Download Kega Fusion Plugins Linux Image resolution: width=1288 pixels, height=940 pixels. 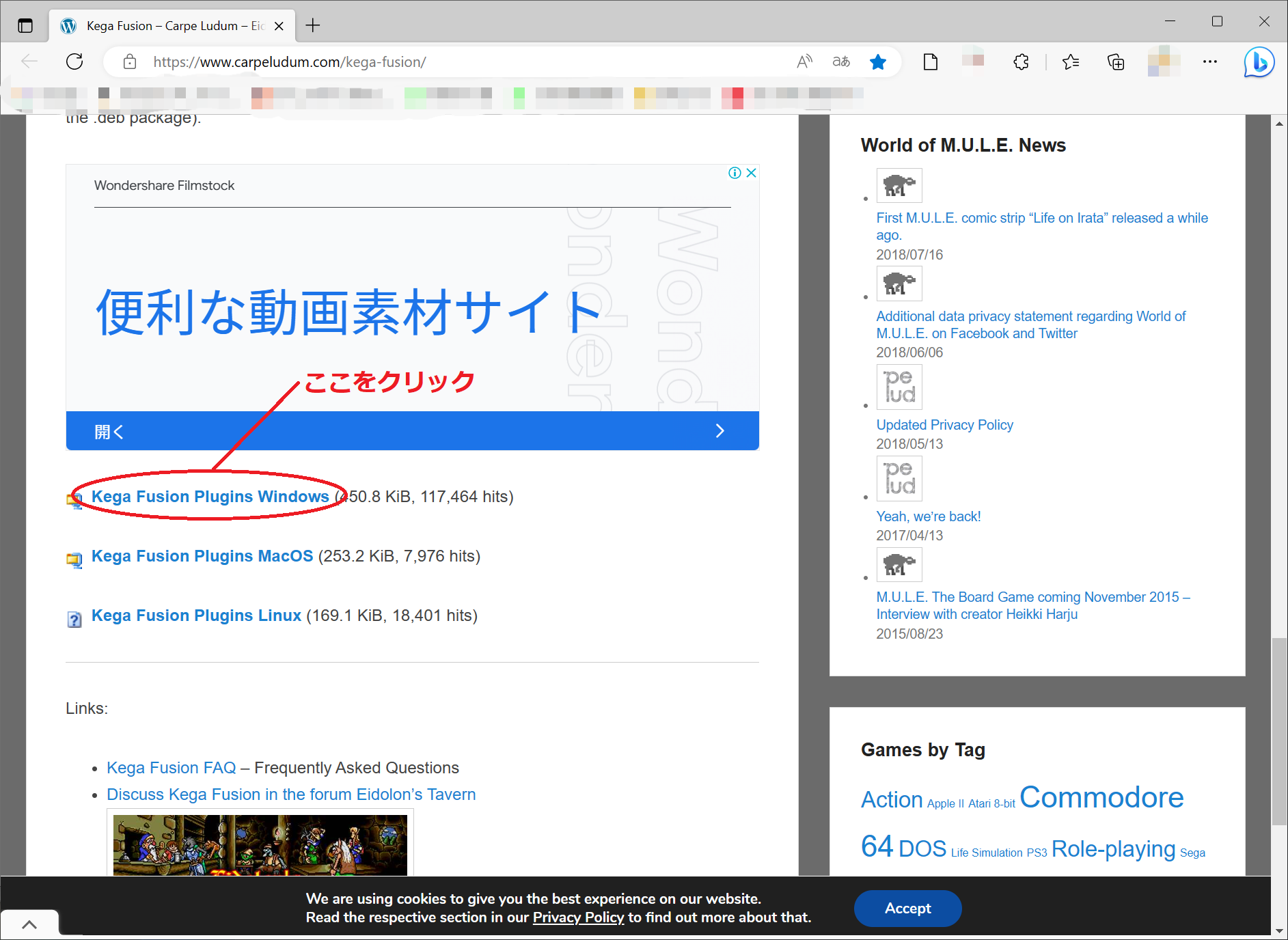point(196,616)
